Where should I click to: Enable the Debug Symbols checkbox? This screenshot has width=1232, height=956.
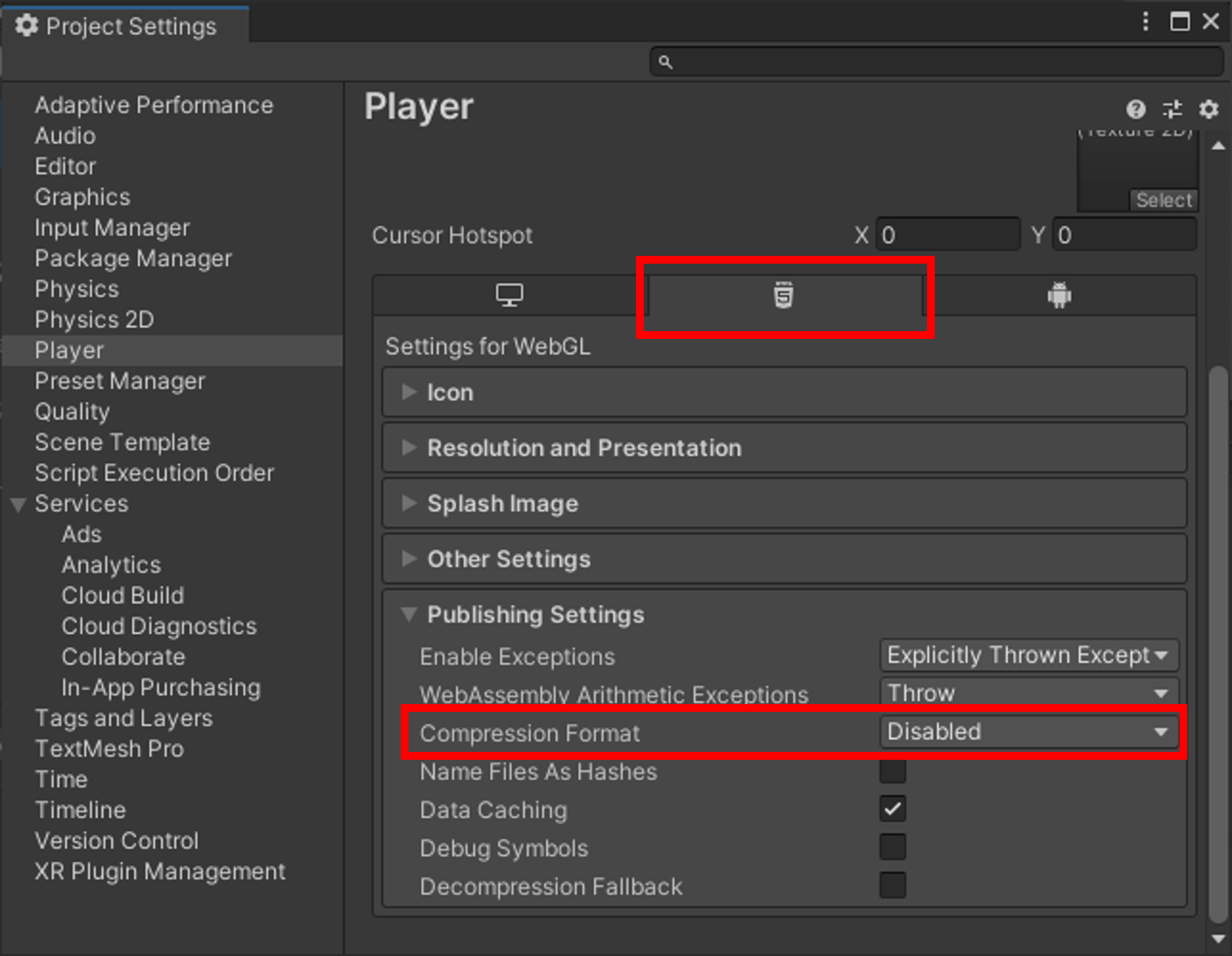[893, 848]
